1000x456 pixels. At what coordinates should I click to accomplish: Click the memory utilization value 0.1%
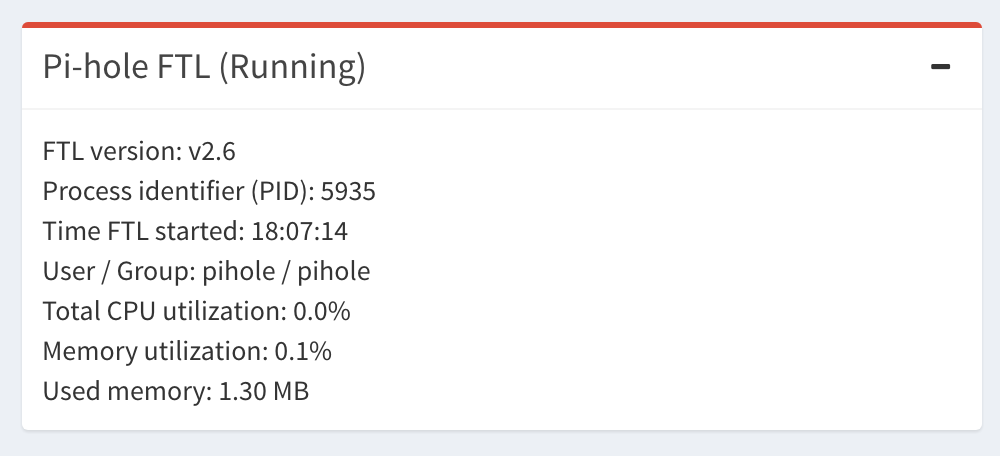(304, 351)
